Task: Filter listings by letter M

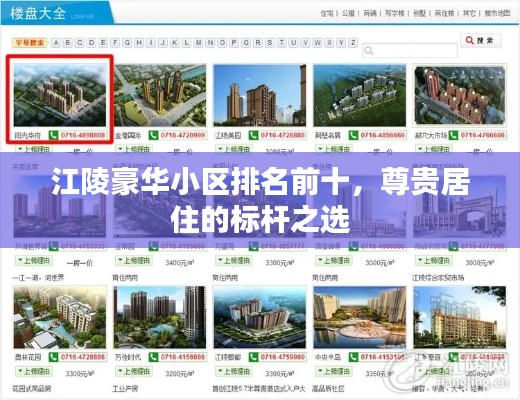Action: [198, 43]
